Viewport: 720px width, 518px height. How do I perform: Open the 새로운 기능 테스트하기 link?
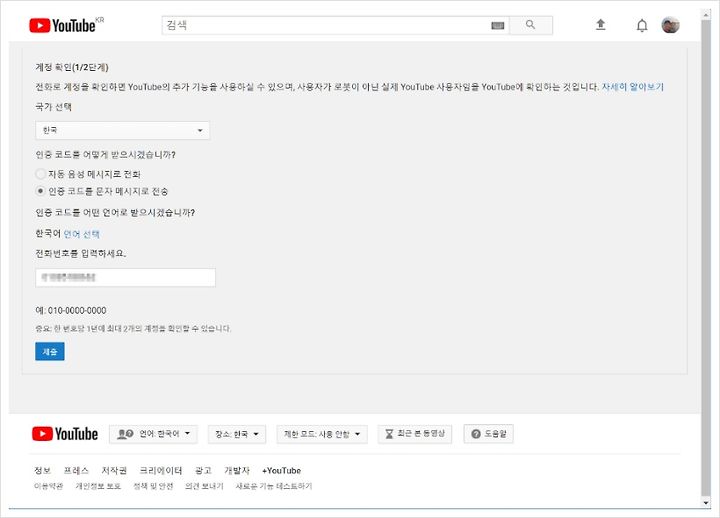click(x=274, y=486)
